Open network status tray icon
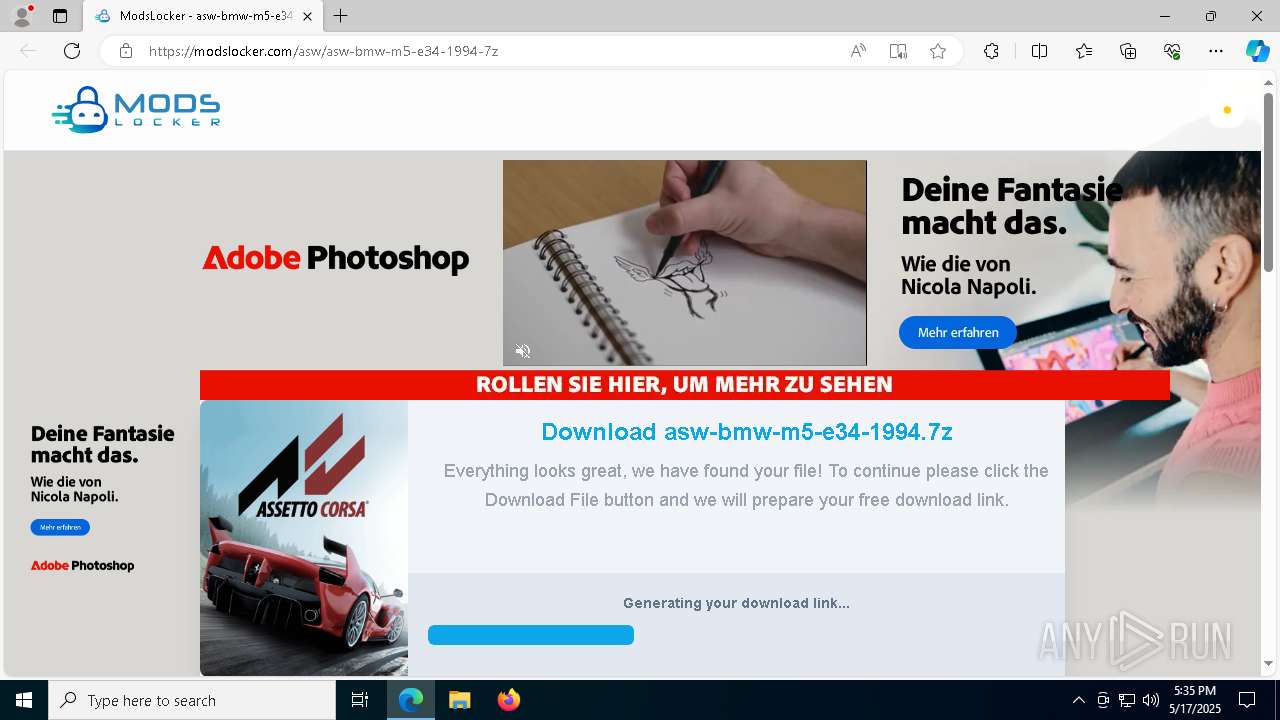Image resolution: width=1280 pixels, height=720 pixels. 1127,700
